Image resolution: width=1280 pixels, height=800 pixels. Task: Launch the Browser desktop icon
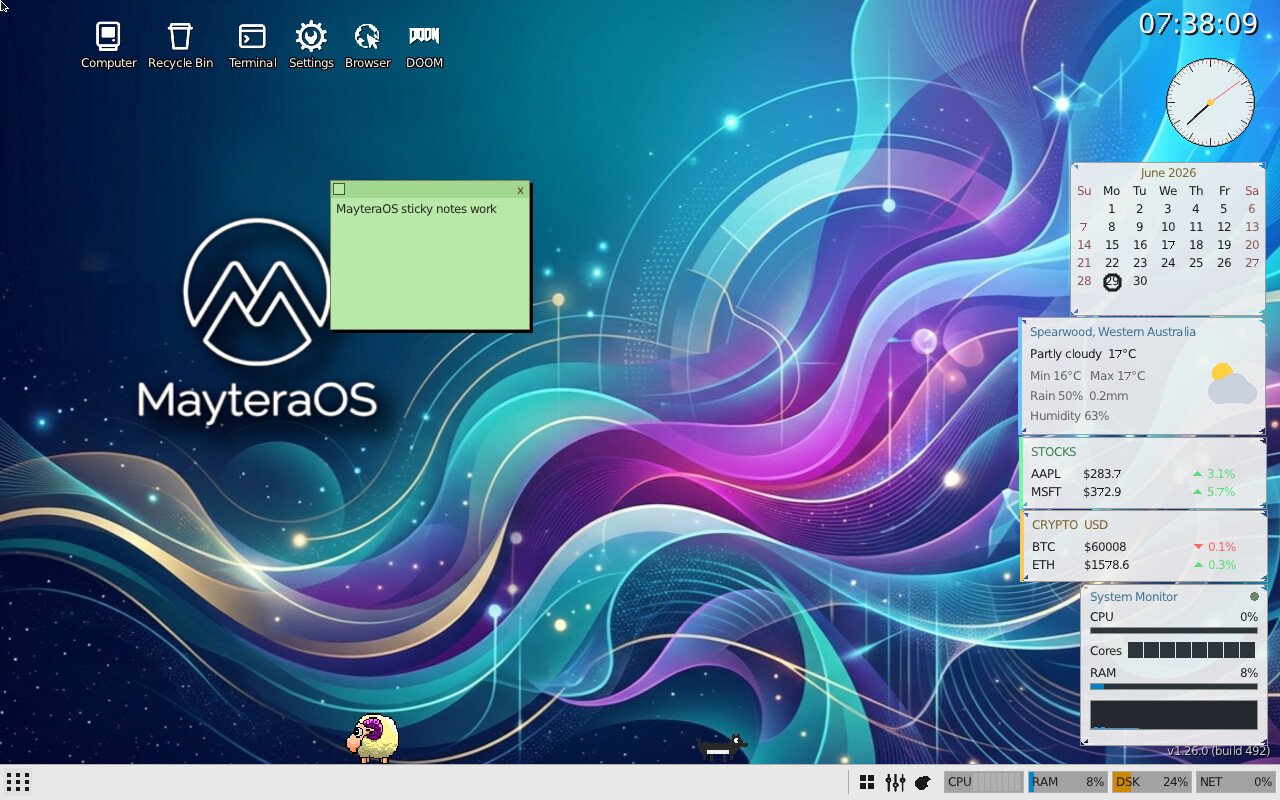coord(368,45)
